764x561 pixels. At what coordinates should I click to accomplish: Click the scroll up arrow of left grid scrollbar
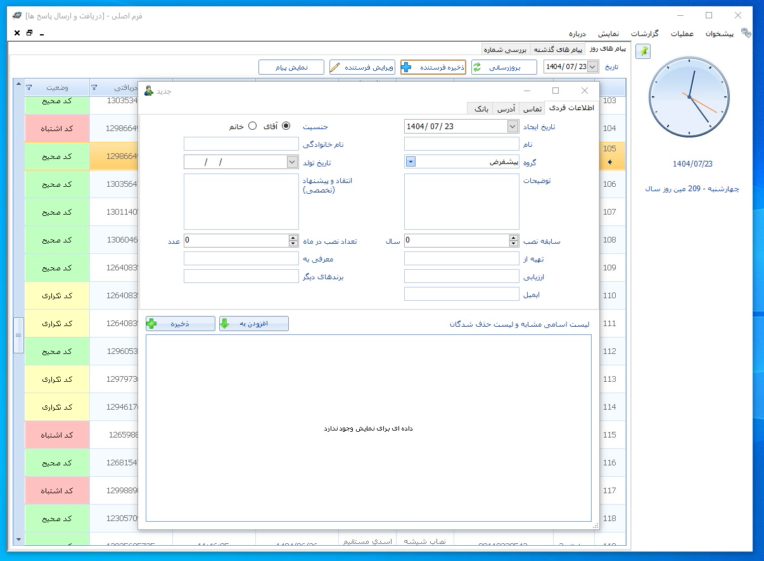(19, 84)
